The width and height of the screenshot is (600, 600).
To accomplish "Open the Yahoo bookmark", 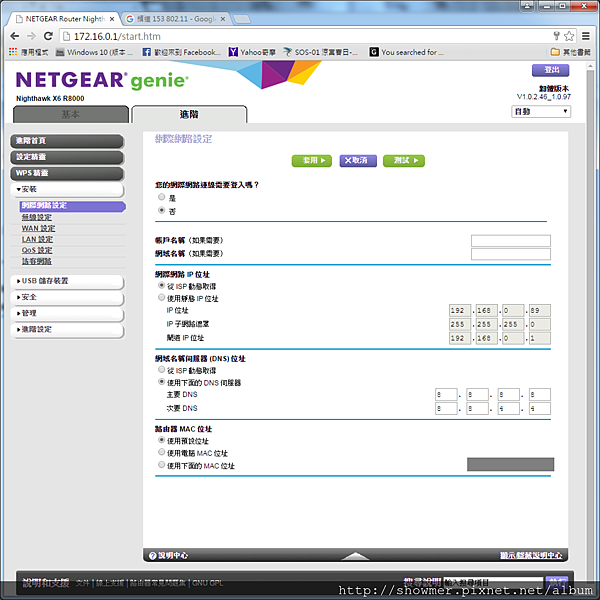I will tap(252, 52).
